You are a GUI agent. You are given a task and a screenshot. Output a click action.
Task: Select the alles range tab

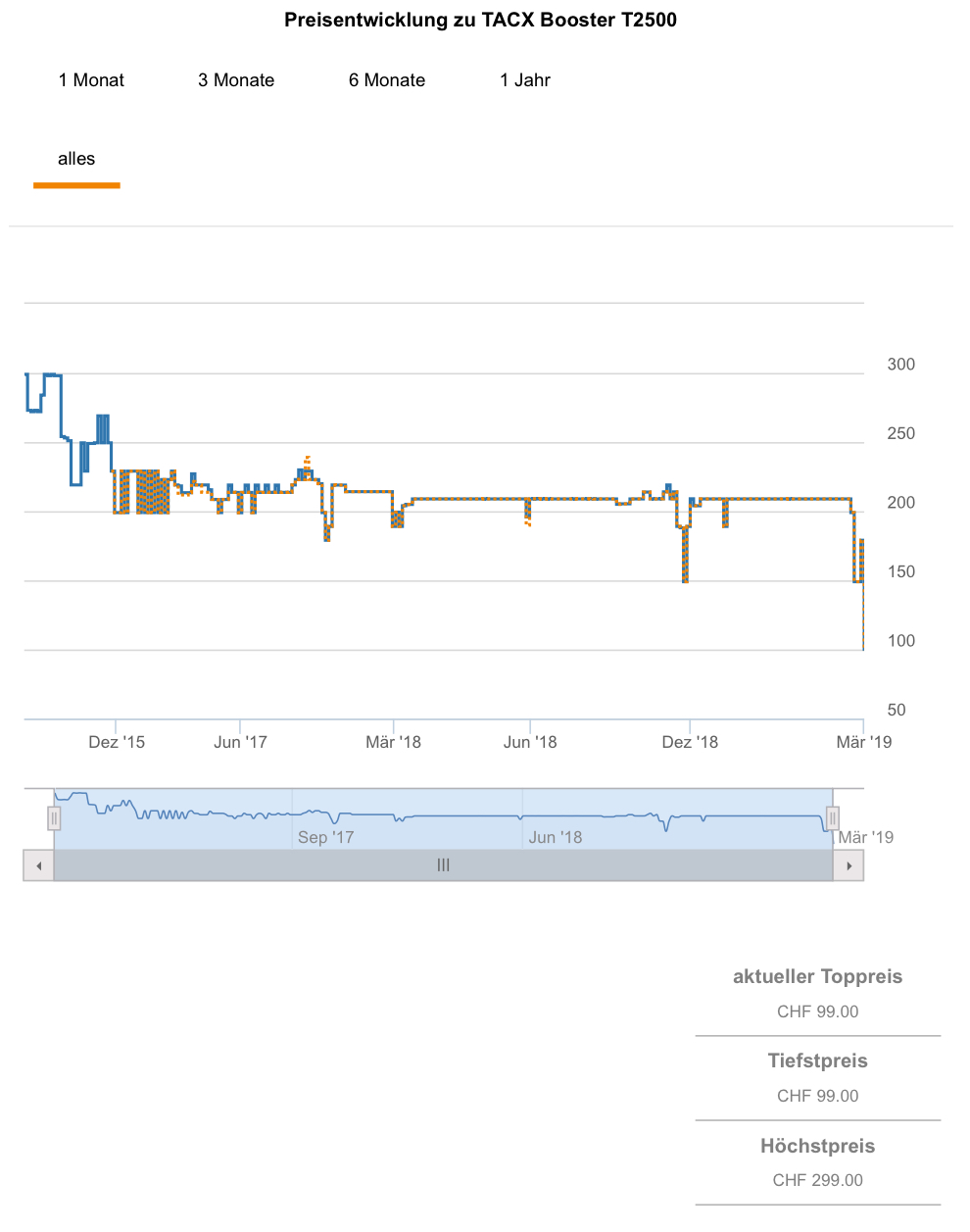coord(76,159)
